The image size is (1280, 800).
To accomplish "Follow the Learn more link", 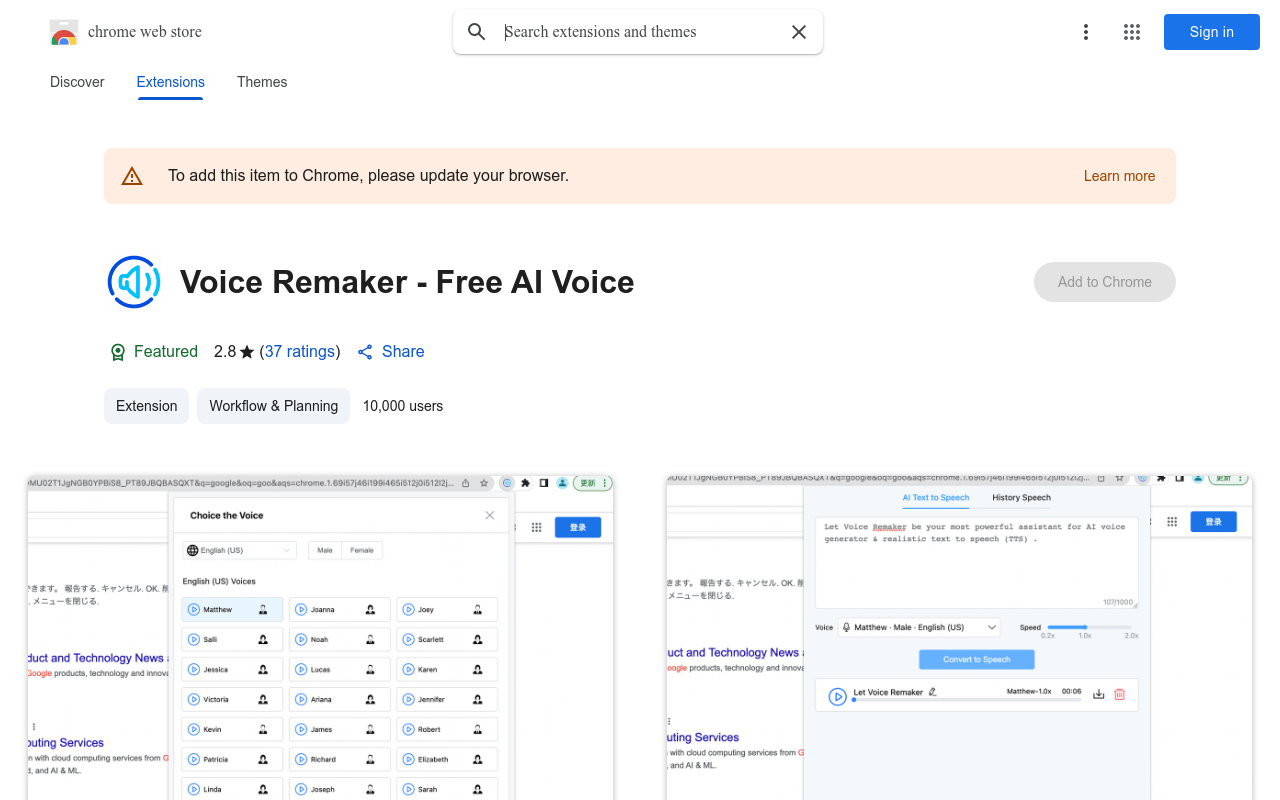I will pyautogui.click(x=1119, y=176).
